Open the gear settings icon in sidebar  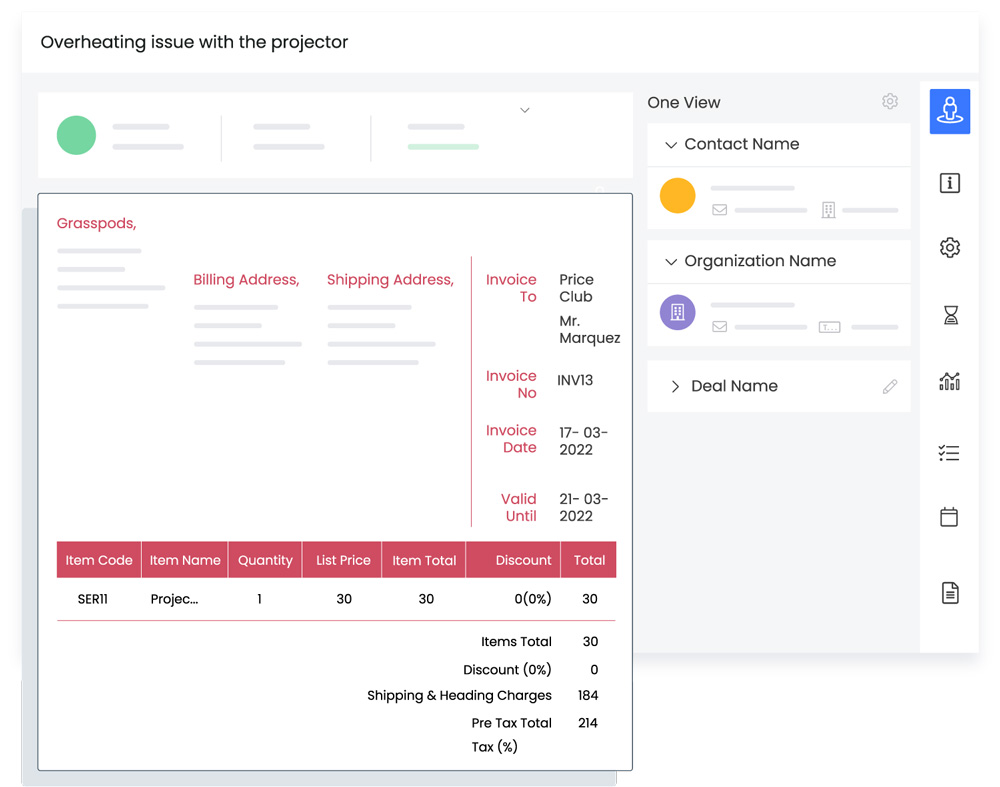[x=949, y=248]
